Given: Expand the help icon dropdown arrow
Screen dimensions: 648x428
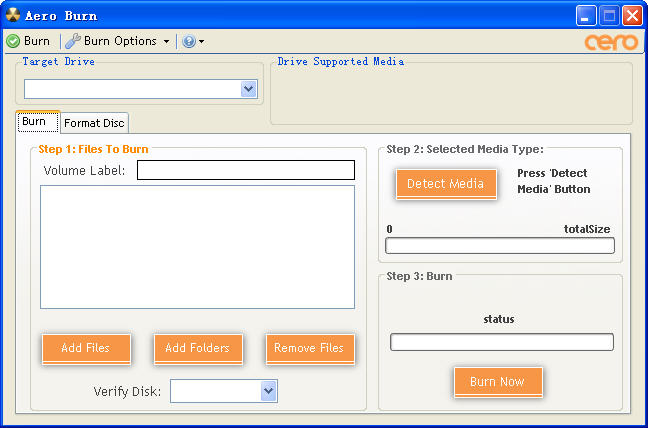Looking at the screenshot, I should [201, 42].
